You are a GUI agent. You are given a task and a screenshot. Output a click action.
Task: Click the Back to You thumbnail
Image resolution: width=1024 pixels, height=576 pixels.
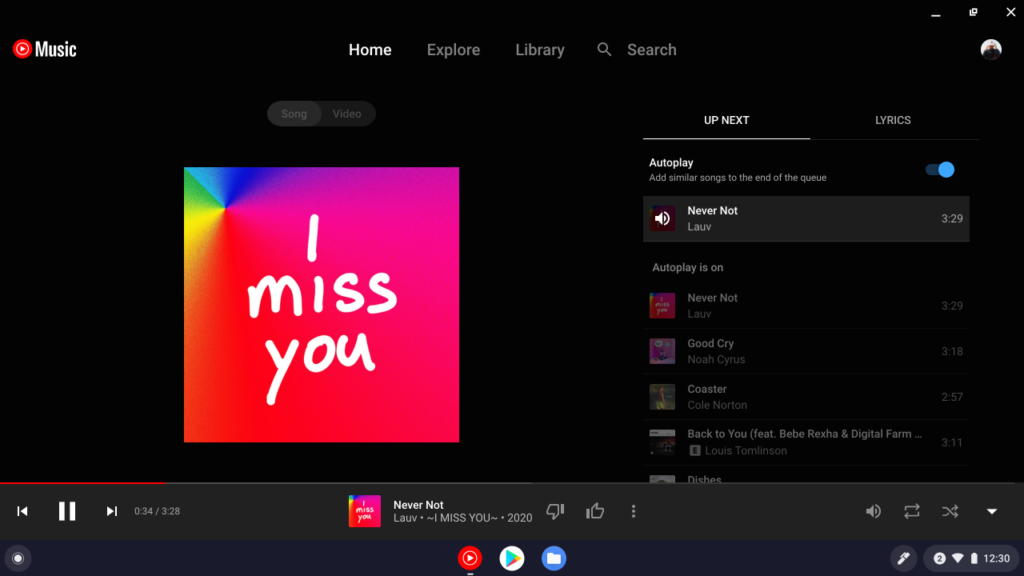(662, 443)
